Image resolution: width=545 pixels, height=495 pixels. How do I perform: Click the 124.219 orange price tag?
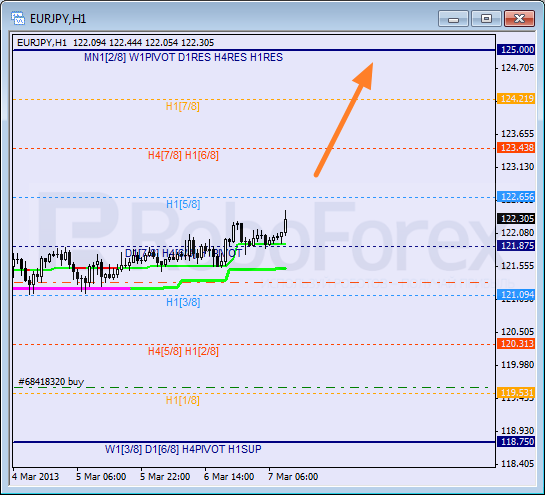[x=517, y=99]
